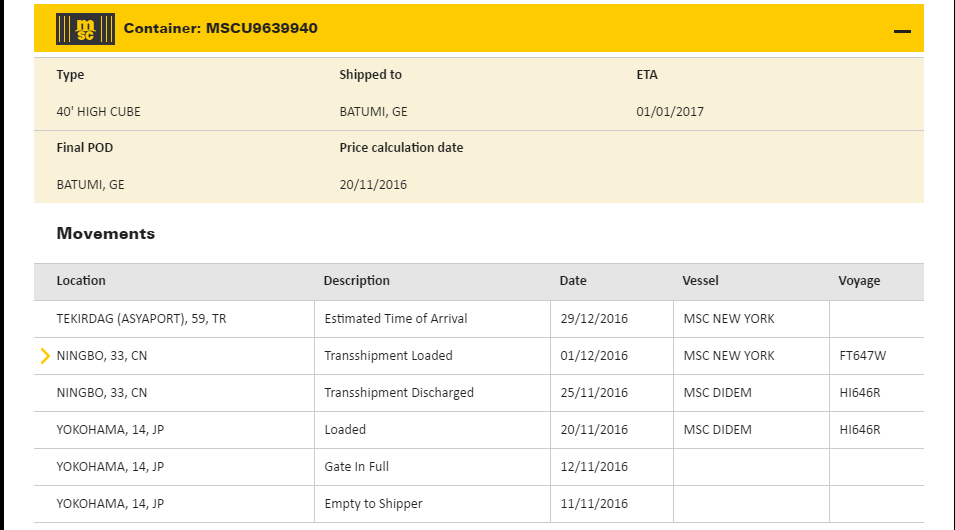955x530 pixels.
Task: Click the Vessel column header
Action: 700,281
